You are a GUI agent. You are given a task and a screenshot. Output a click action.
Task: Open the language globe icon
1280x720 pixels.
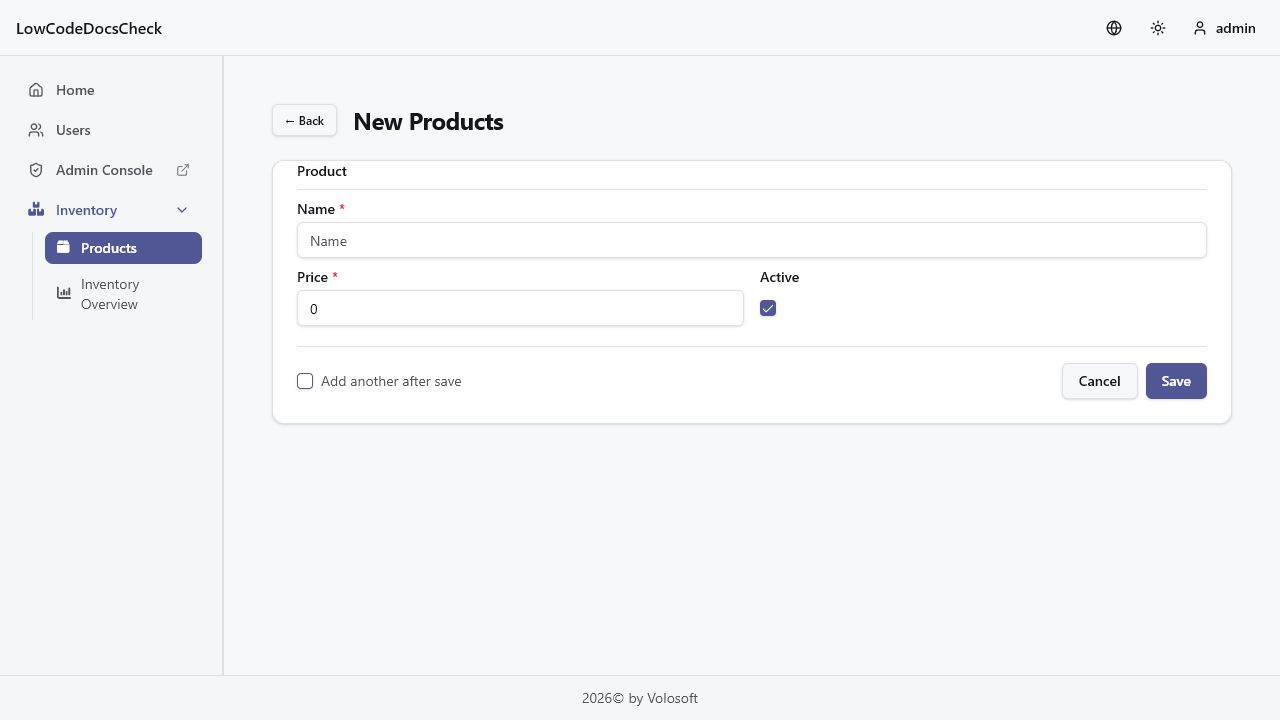(x=1114, y=28)
